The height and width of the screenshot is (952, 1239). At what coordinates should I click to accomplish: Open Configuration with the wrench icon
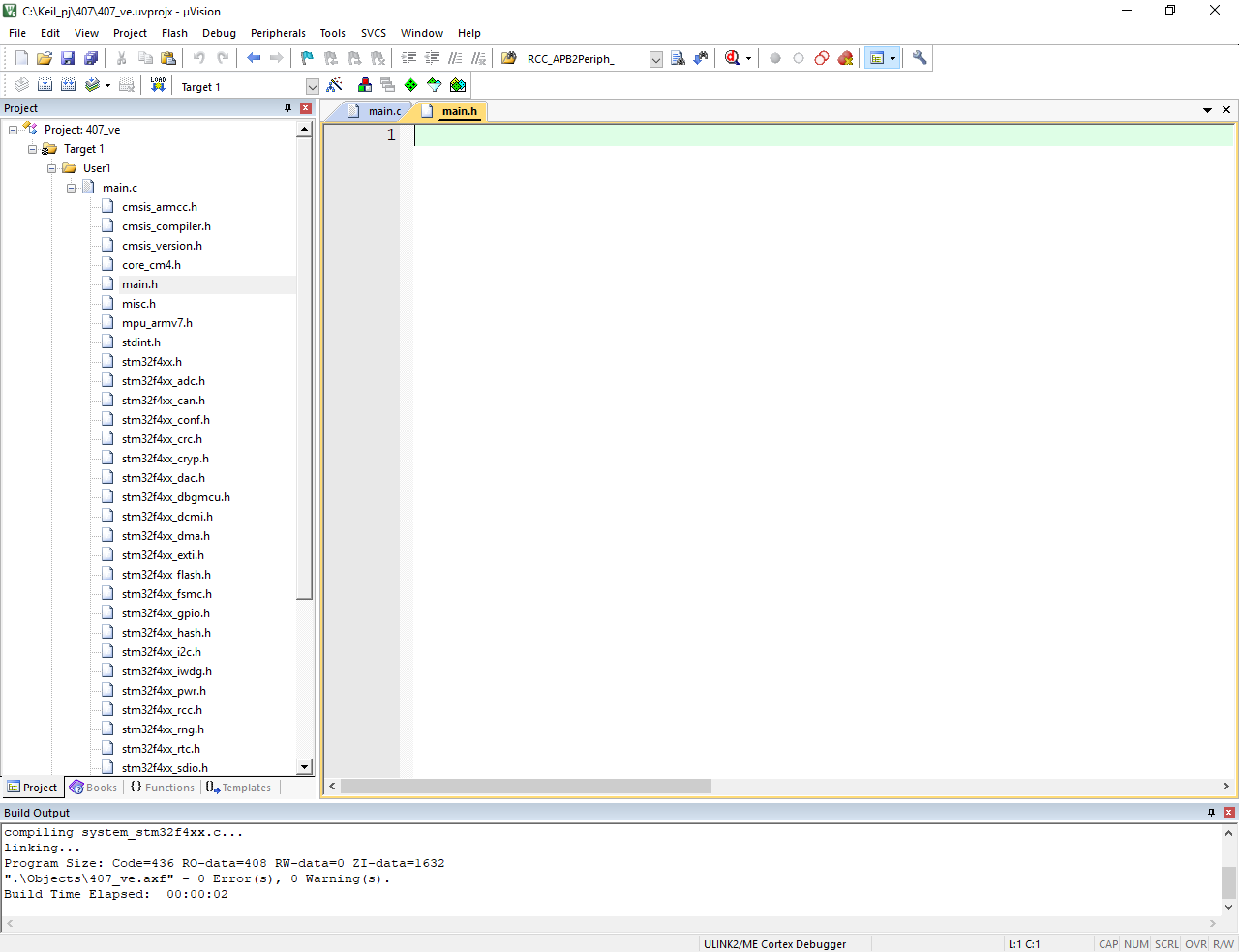[920, 58]
